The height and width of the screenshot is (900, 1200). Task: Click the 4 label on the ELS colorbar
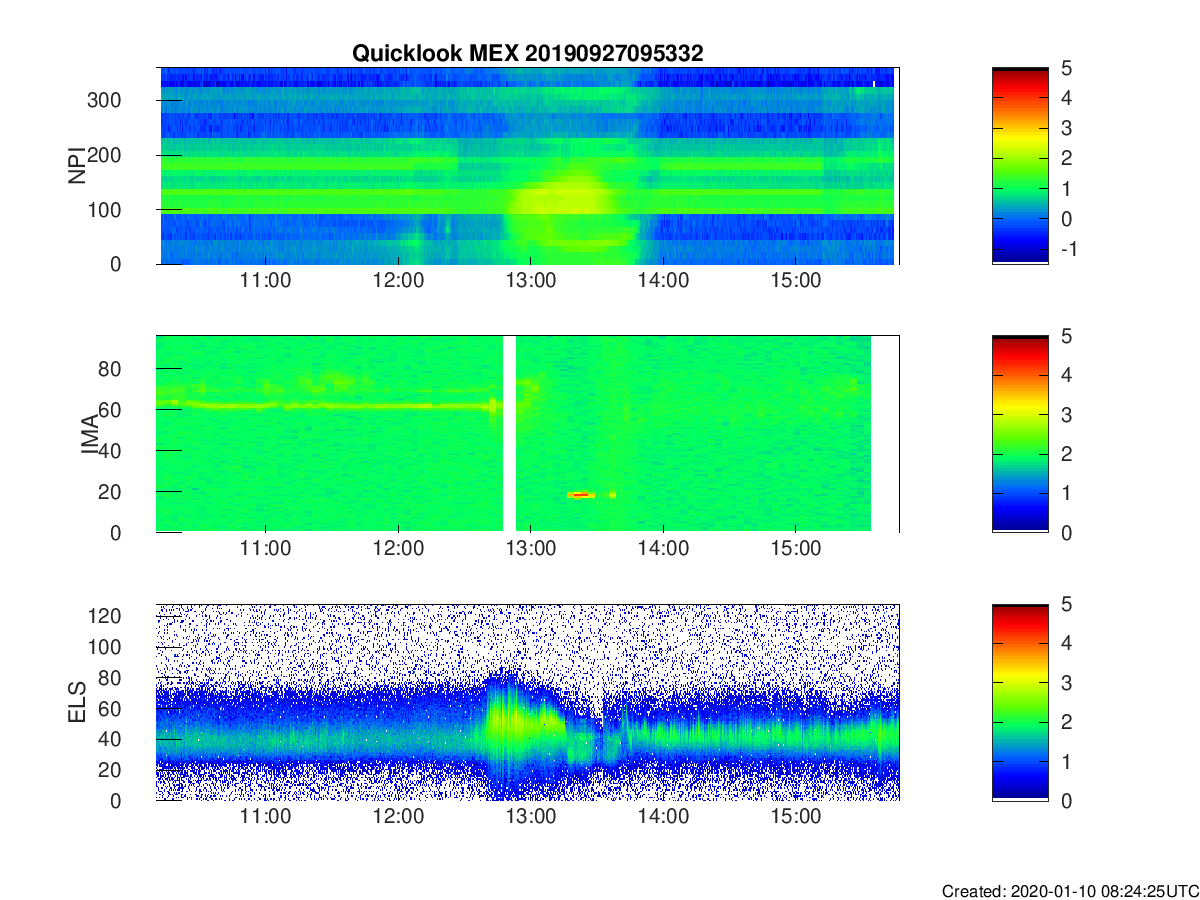1065,643
